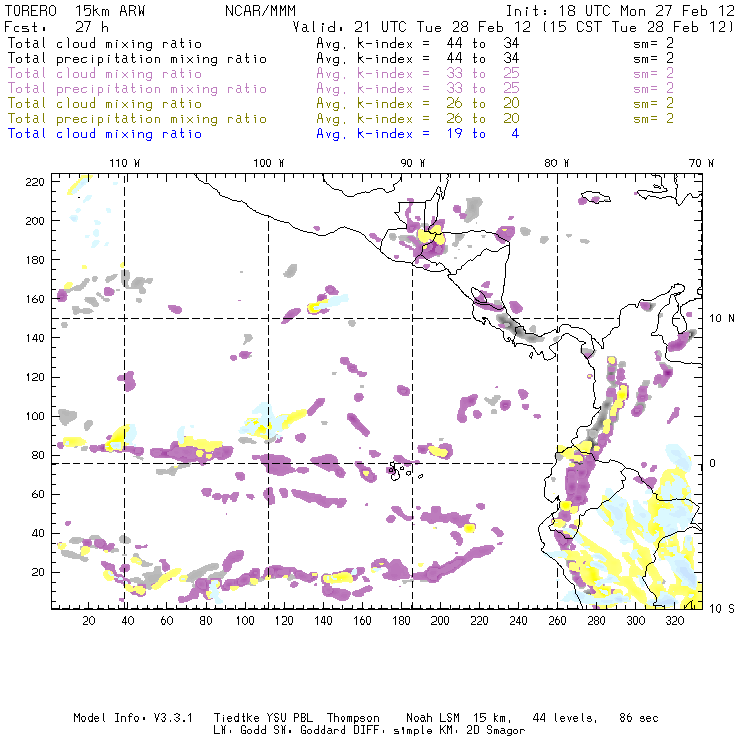Click the y-axis tick label '220'

pyautogui.click(x=35, y=182)
